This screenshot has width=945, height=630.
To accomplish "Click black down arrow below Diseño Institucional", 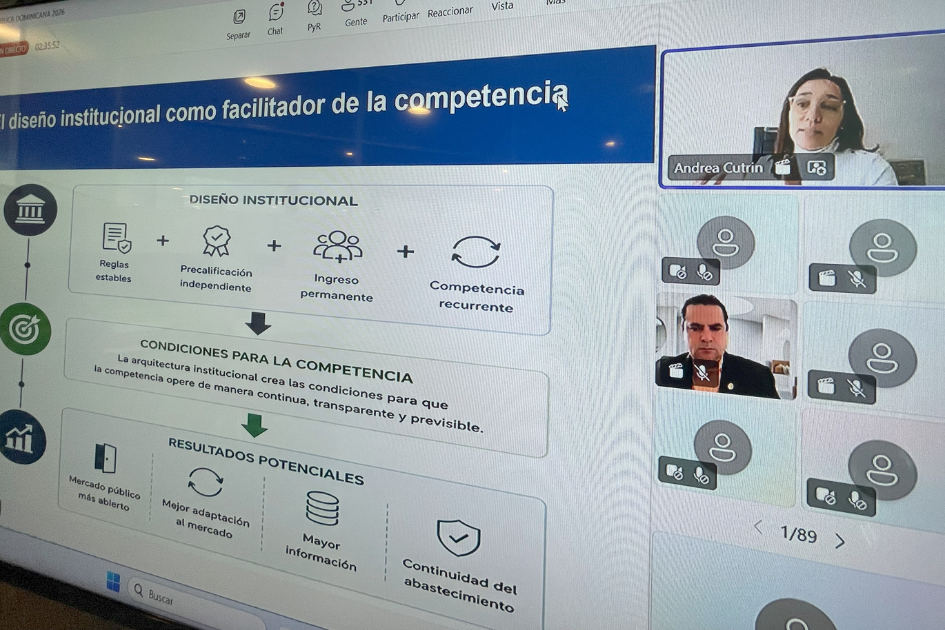I will pyautogui.click(x=258, y=323).
